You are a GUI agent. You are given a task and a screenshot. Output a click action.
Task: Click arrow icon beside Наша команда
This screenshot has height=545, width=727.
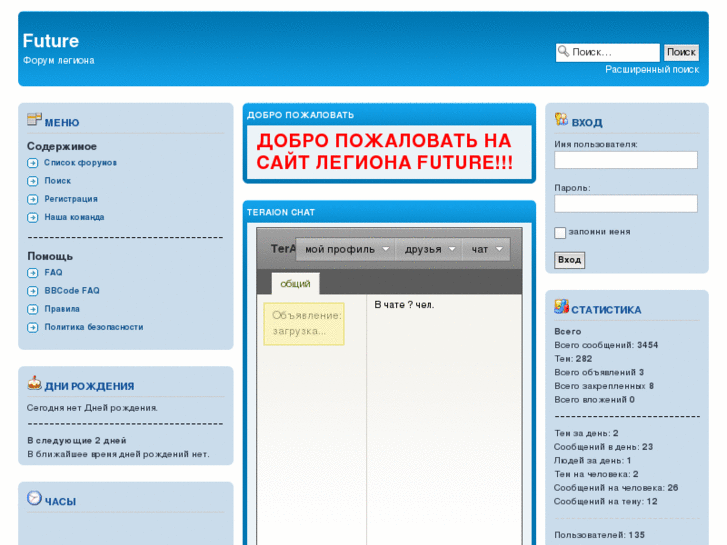pyautogui.click(x=32, y=217)
